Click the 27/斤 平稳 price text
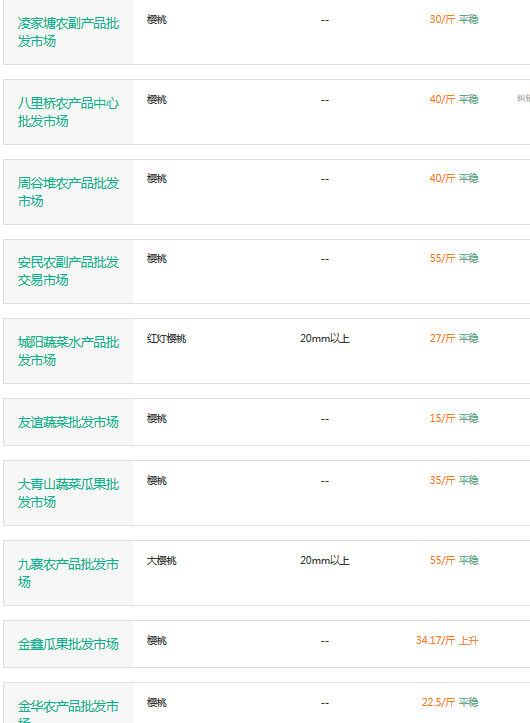 [x=454, y=338]
